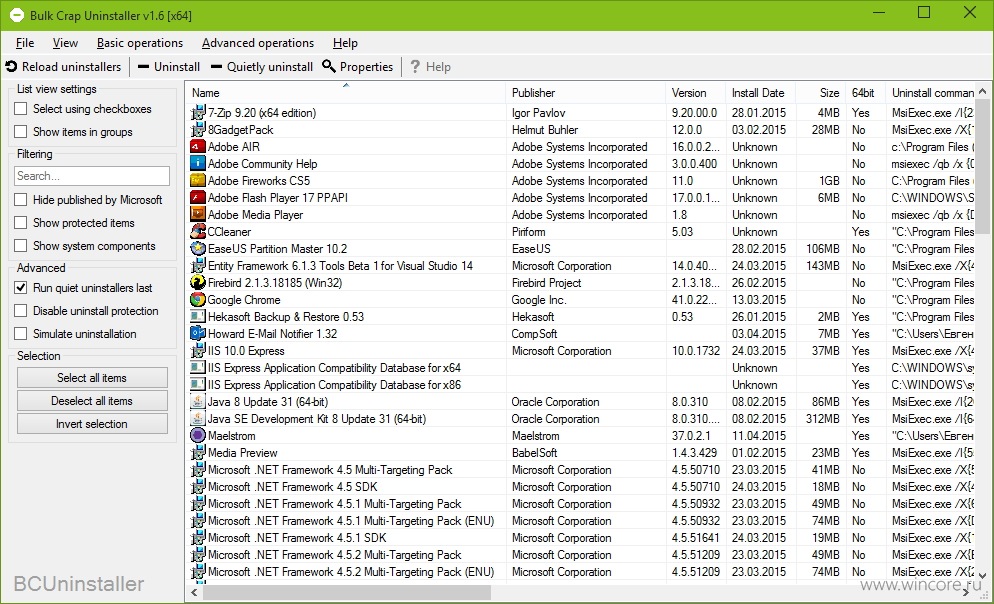
Task: Click the Adobe Flash Player 17 icon
Action: point(198,198)
